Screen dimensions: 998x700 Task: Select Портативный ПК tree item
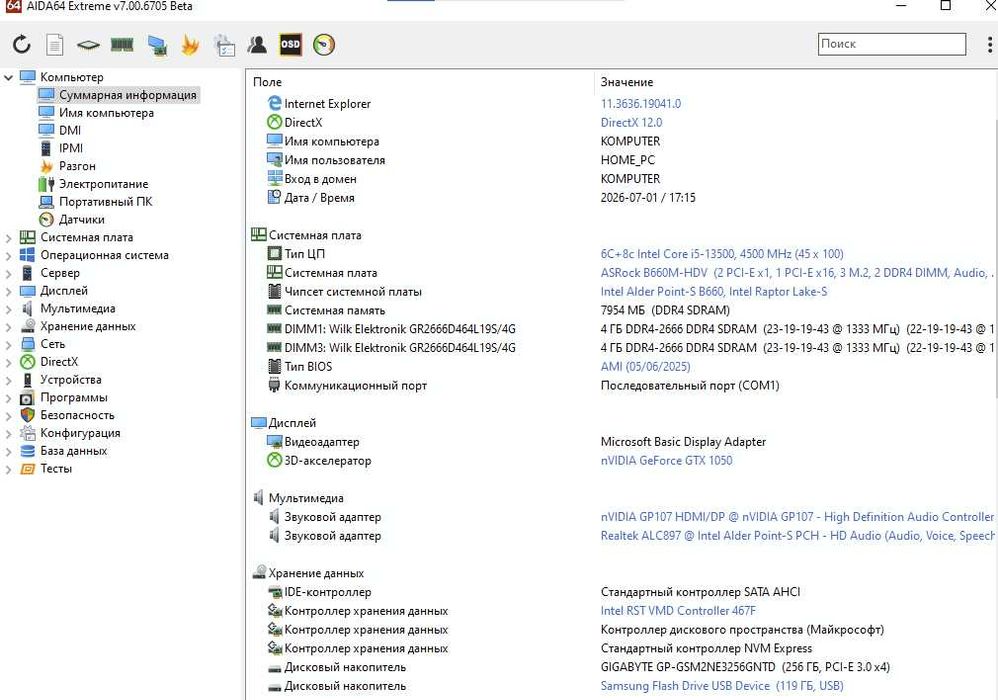(x=106, y=202)
